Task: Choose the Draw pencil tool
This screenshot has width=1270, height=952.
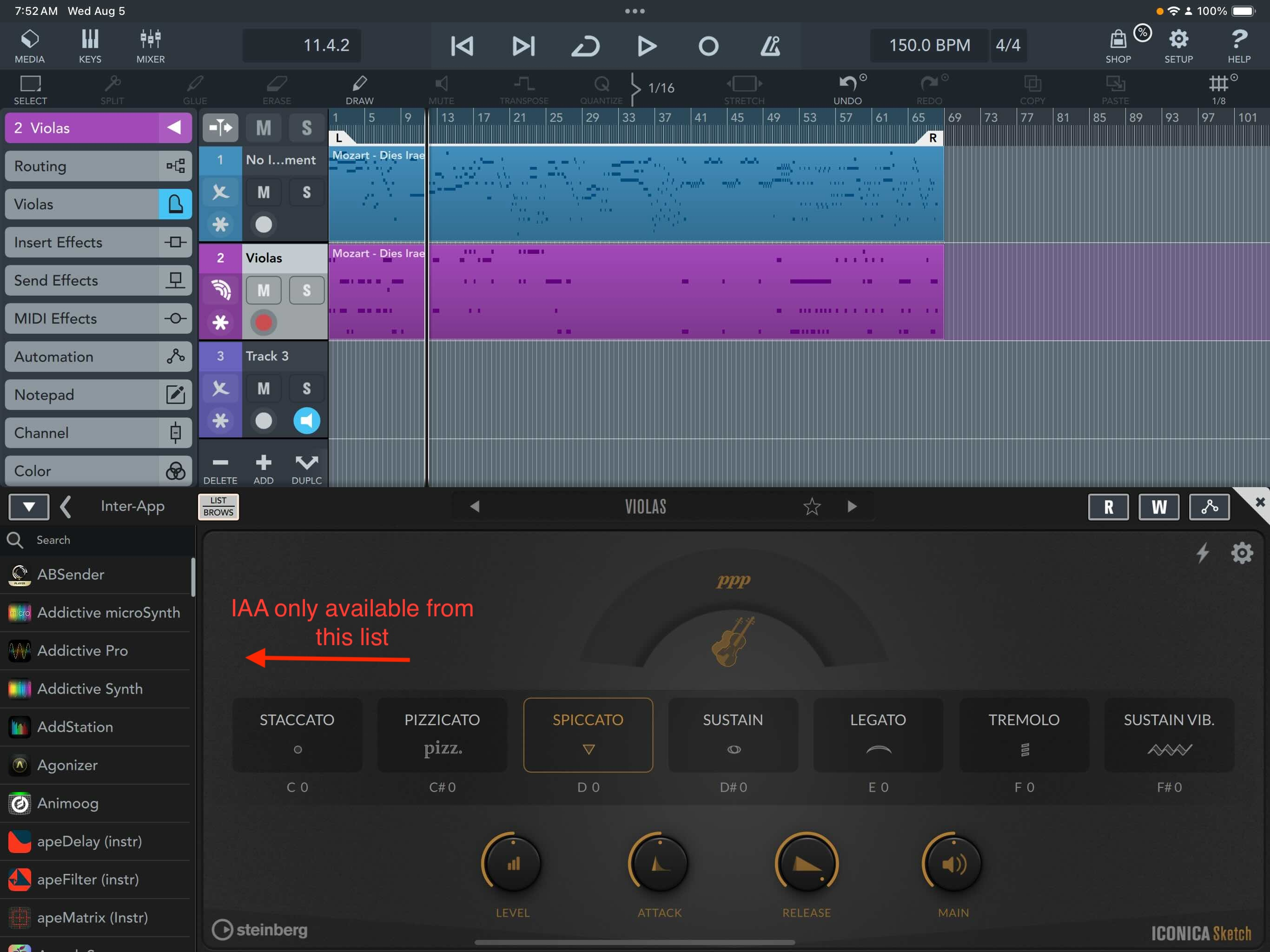Action: point(359,90)
